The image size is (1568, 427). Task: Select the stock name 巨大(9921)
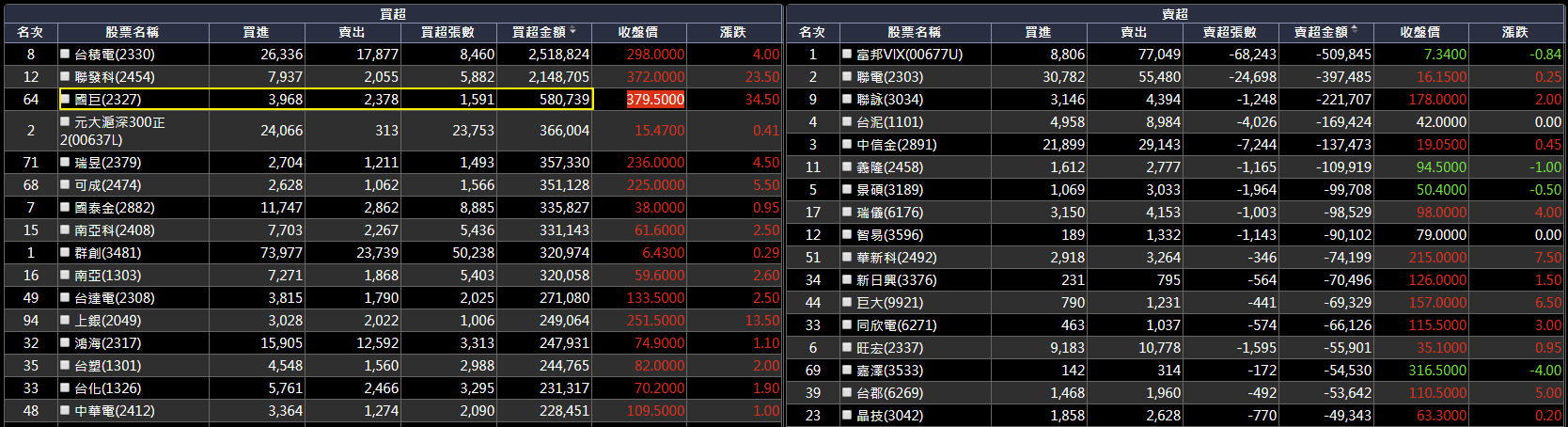tap(889, 303)
